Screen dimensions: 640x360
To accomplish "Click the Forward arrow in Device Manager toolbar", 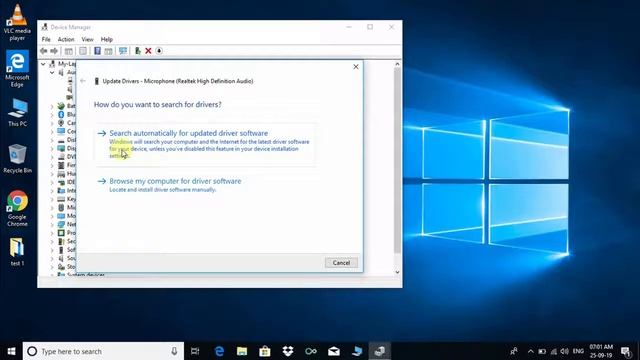I will pyautogui.click(x=54, y=51).
